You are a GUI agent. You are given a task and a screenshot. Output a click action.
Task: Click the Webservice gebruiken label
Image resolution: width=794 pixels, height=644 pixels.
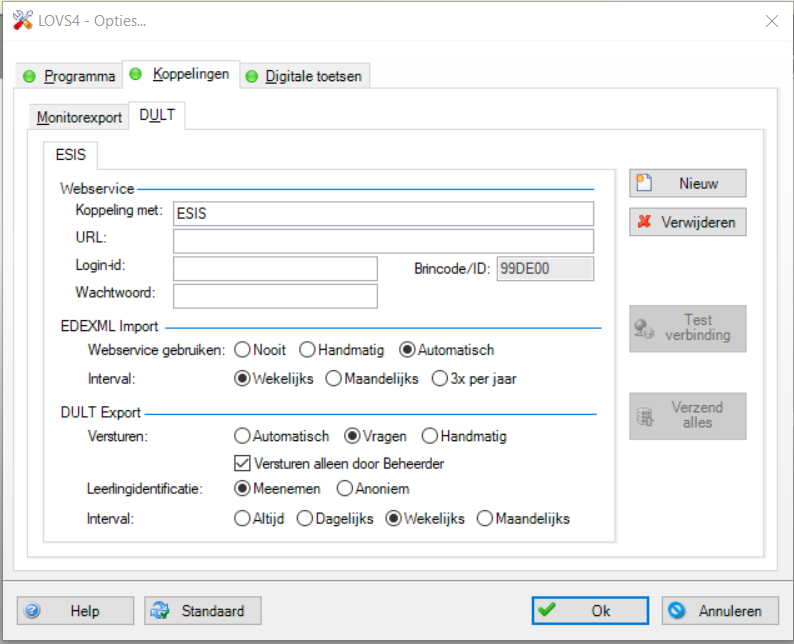point(156,350)
